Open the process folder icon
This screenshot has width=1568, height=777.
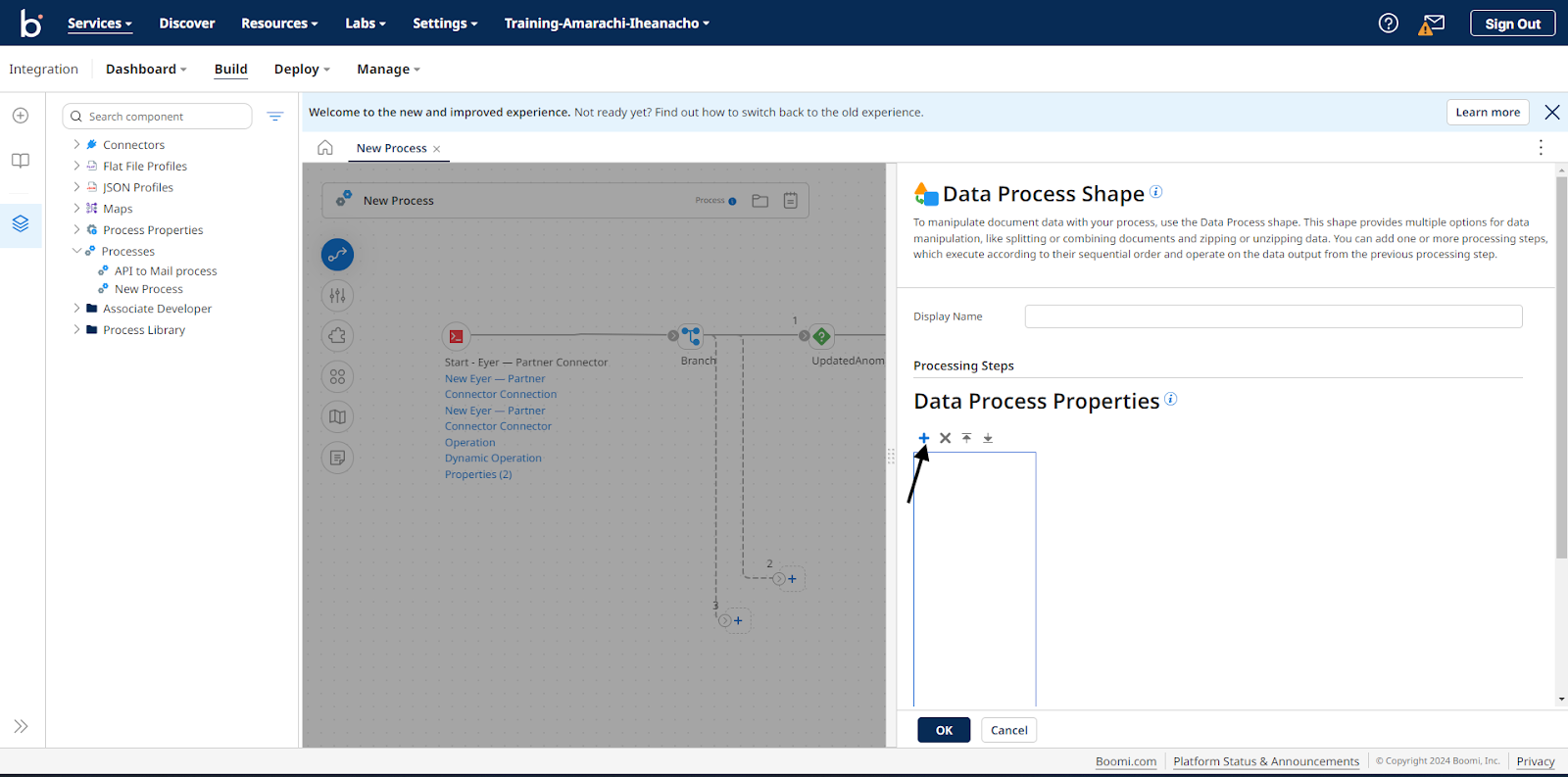click(x=759, y=201)
